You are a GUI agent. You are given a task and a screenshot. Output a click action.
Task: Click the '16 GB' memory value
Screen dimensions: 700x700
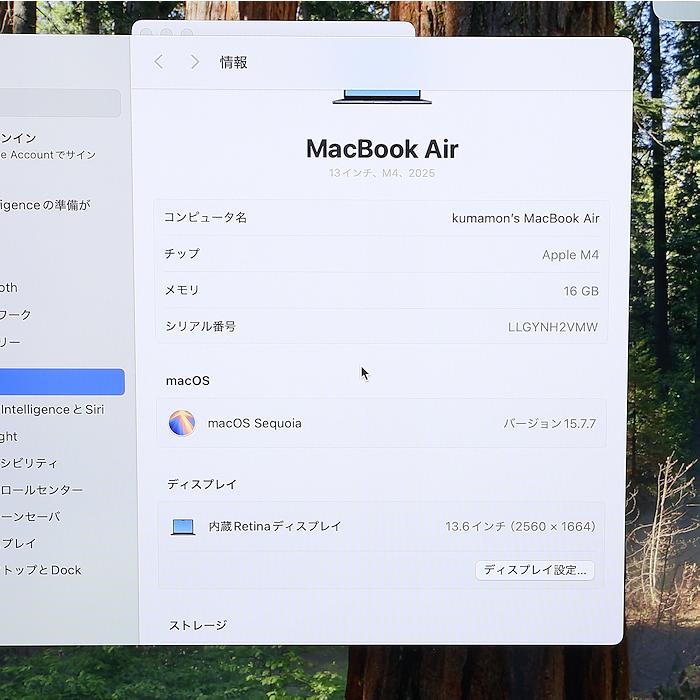pos(581,291)
